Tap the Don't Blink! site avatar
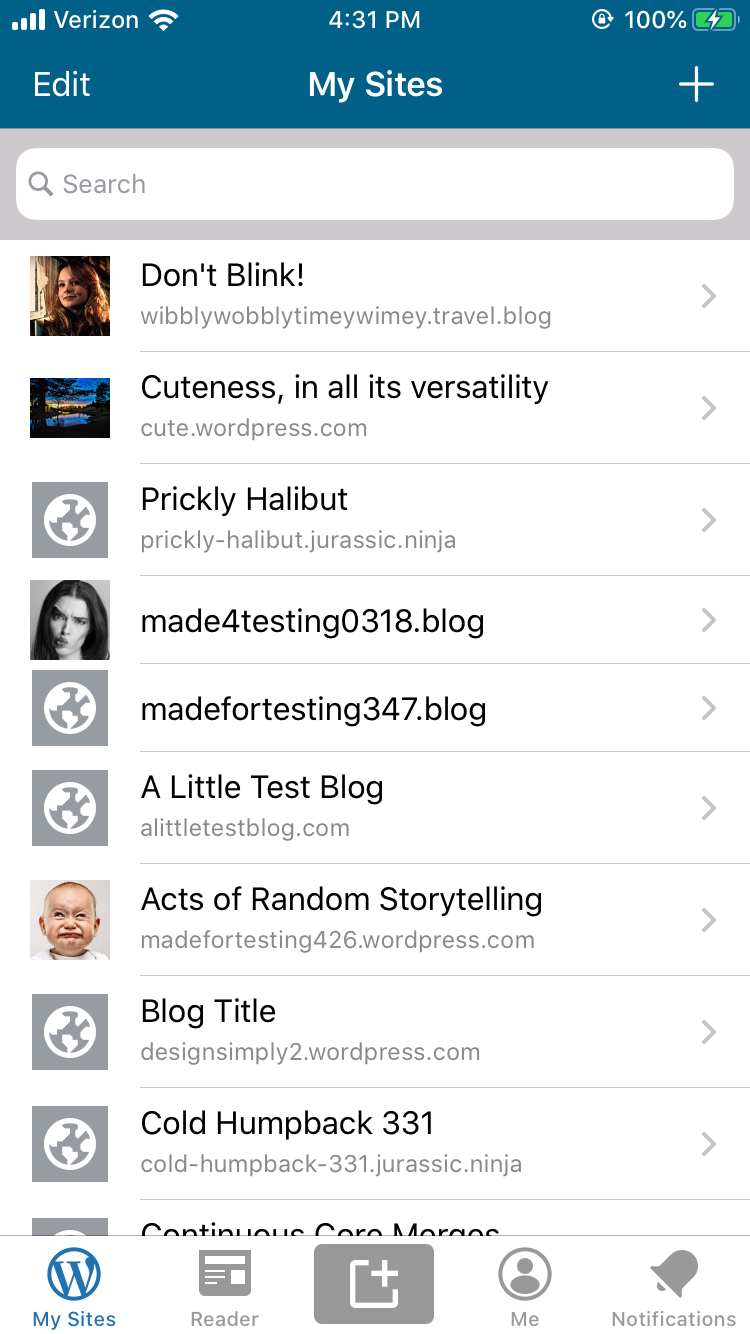 click(70, 296)
